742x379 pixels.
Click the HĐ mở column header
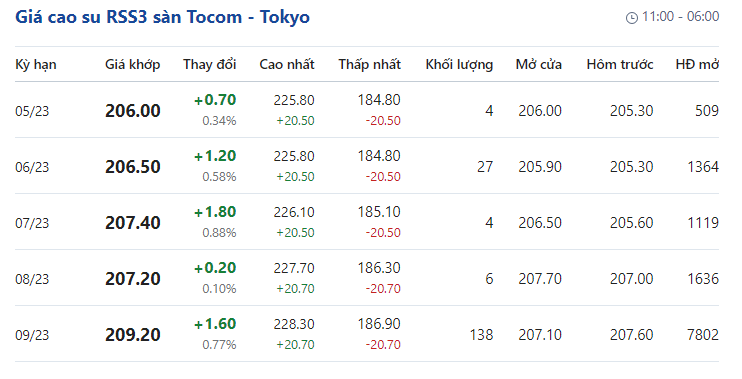(697, 64)
